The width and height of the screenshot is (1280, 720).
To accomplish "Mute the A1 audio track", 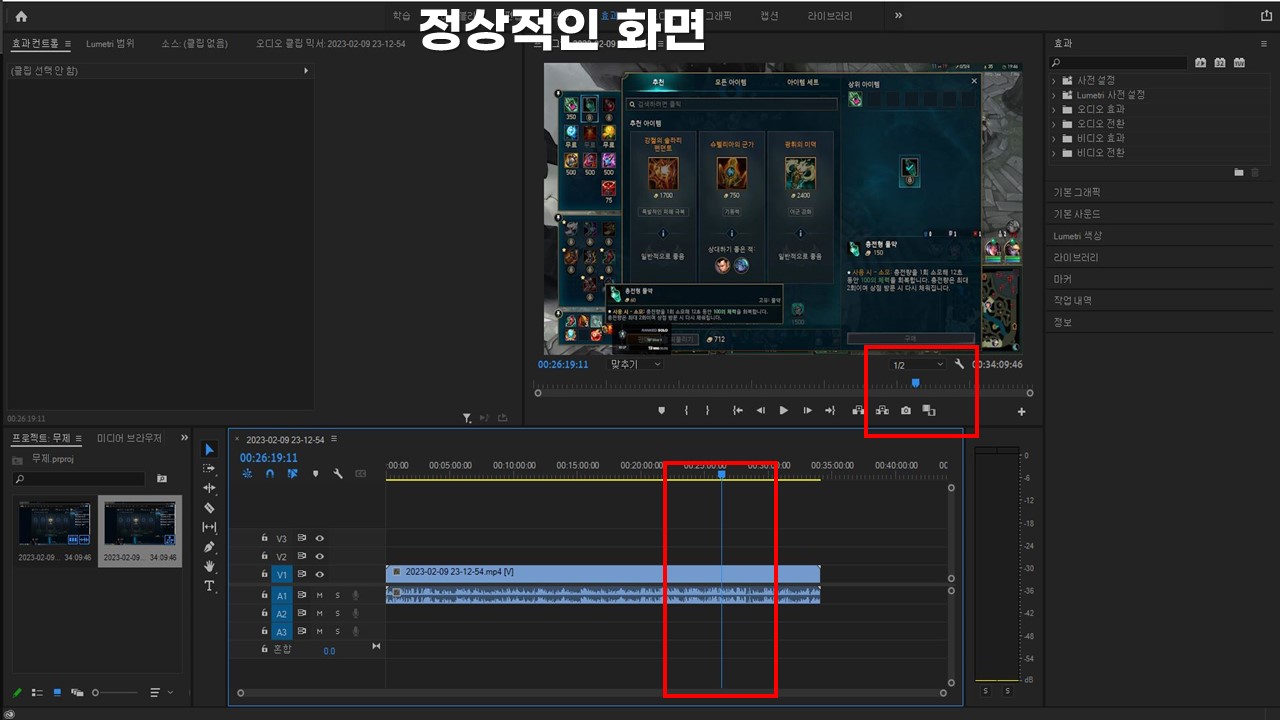I will pyautogui.click(x=320, y=595).
